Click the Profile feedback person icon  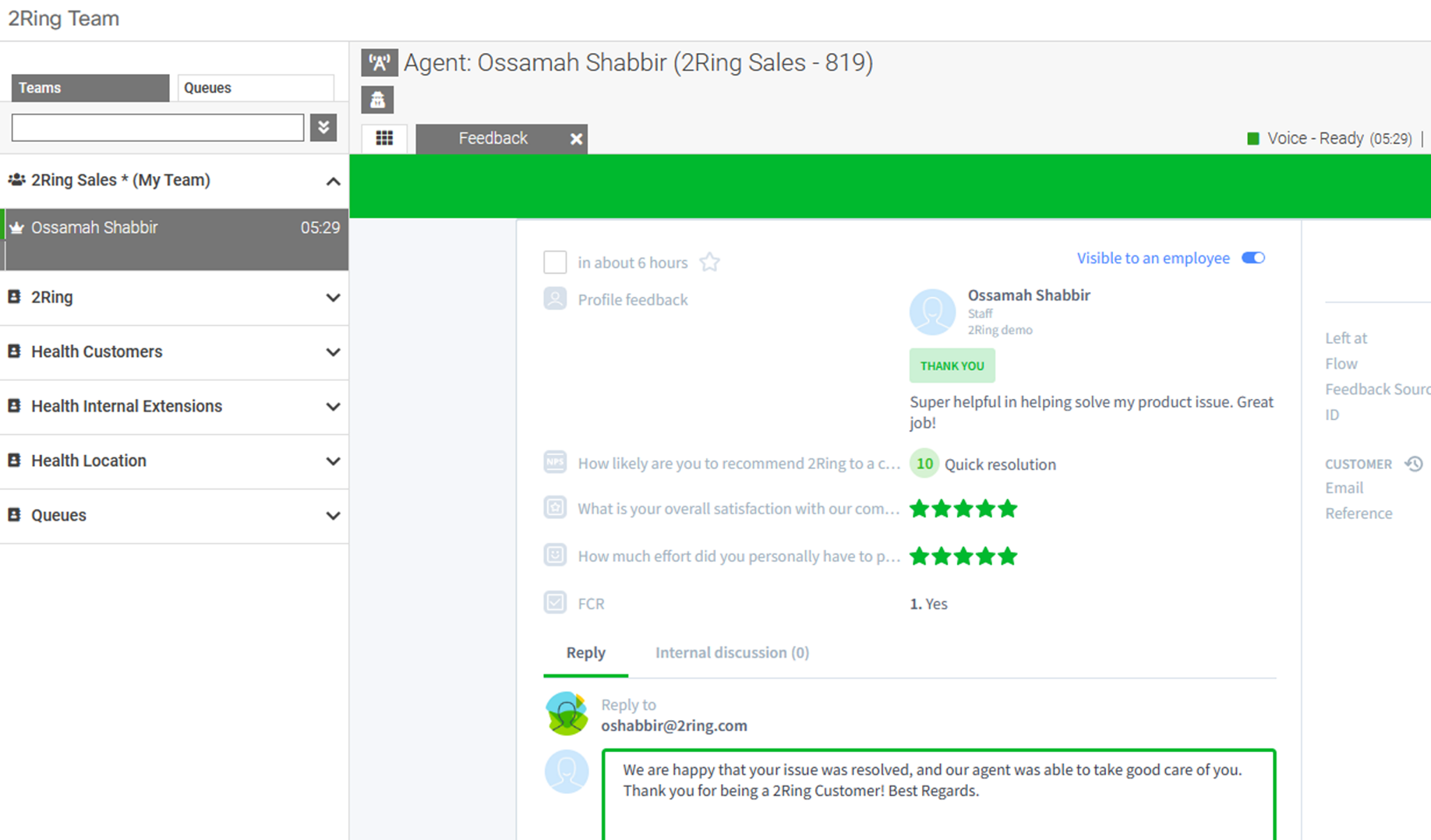555,299
